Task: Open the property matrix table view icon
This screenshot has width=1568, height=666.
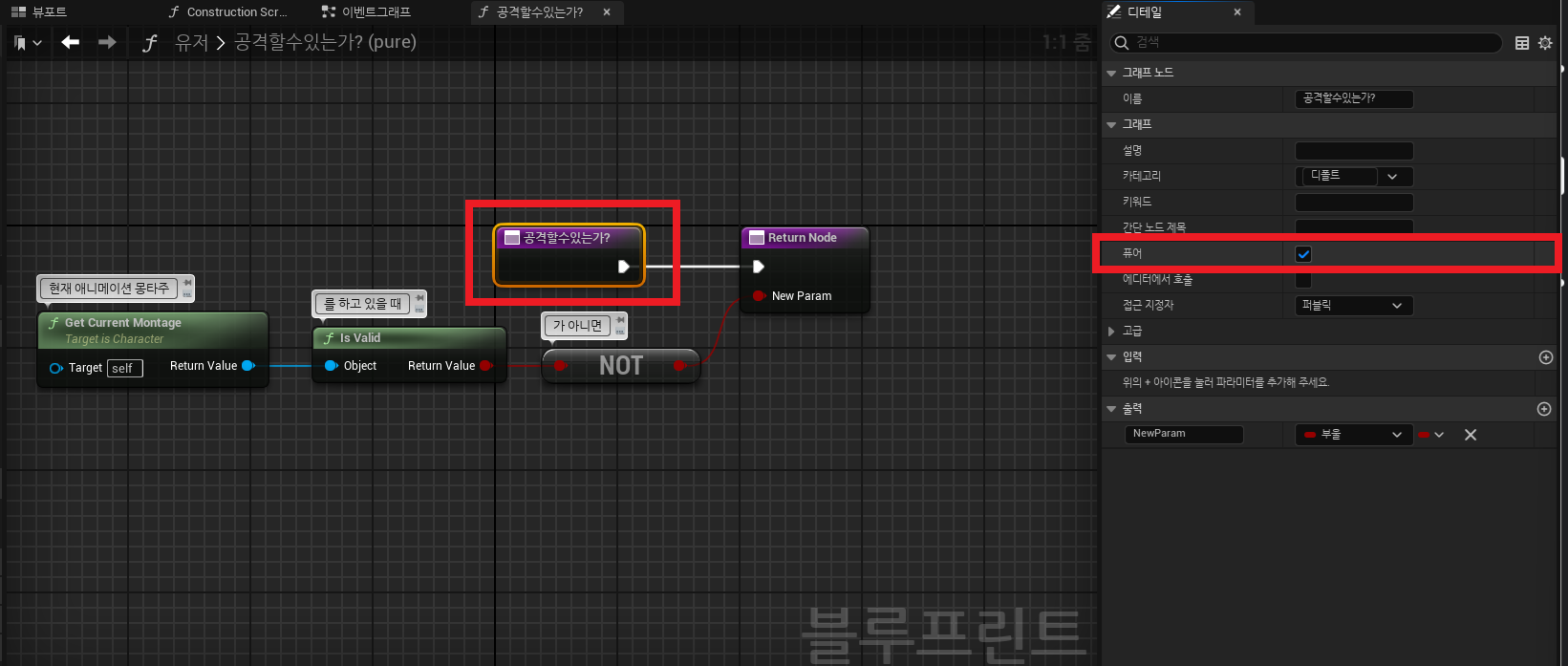Action: (x=1522, y=43)
